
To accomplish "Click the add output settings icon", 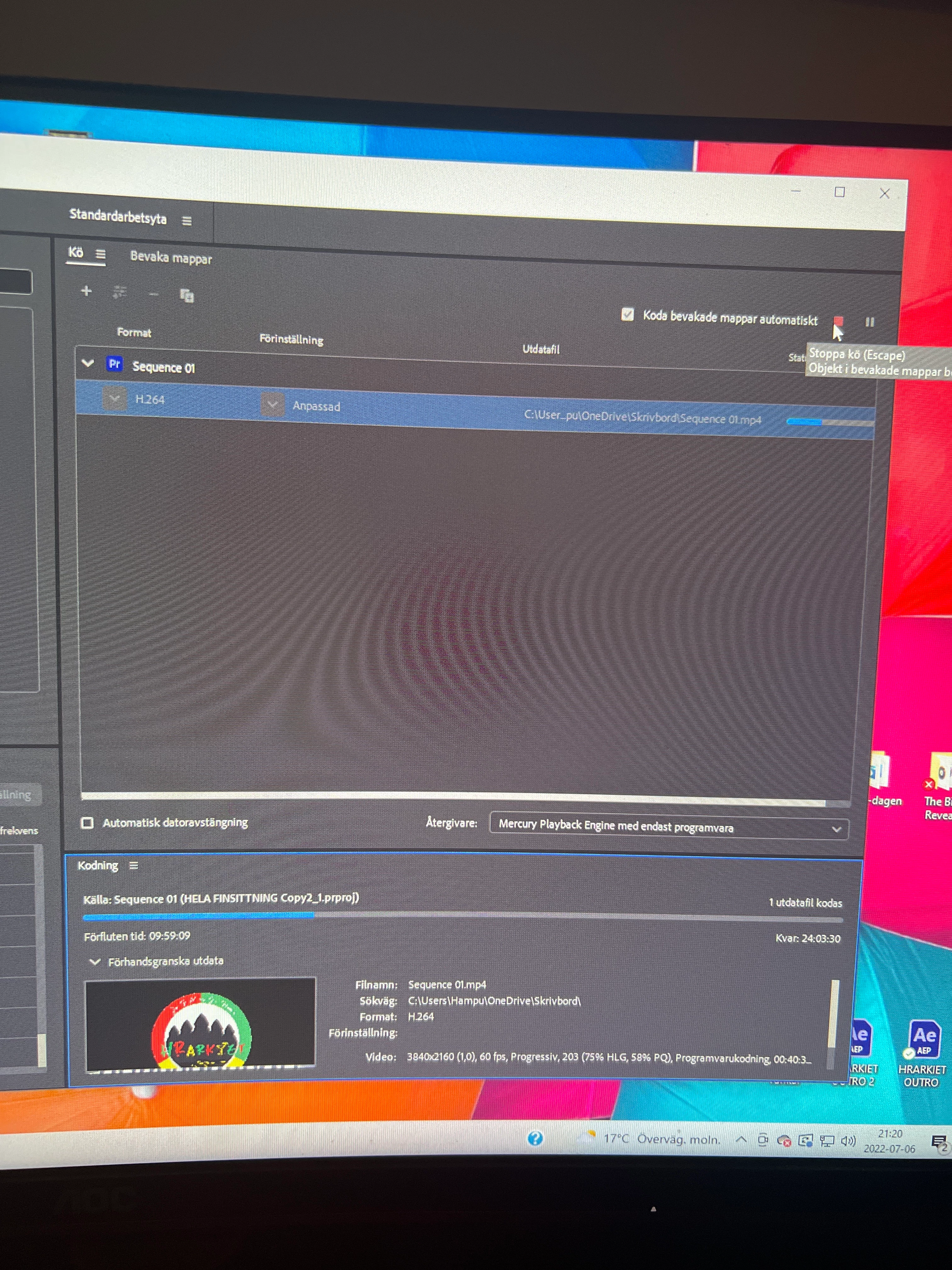I will (119, 293).
